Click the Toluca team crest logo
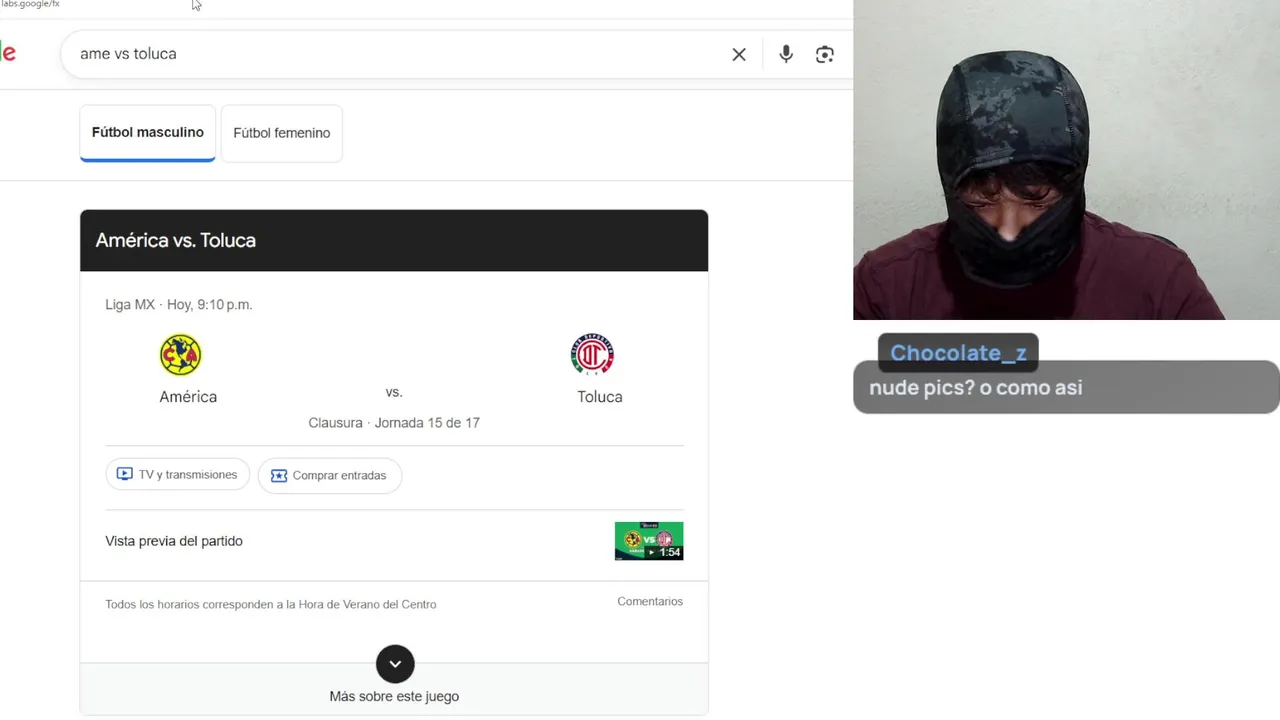The width and height of the screenshot is (1280, 720). [592, 355]
